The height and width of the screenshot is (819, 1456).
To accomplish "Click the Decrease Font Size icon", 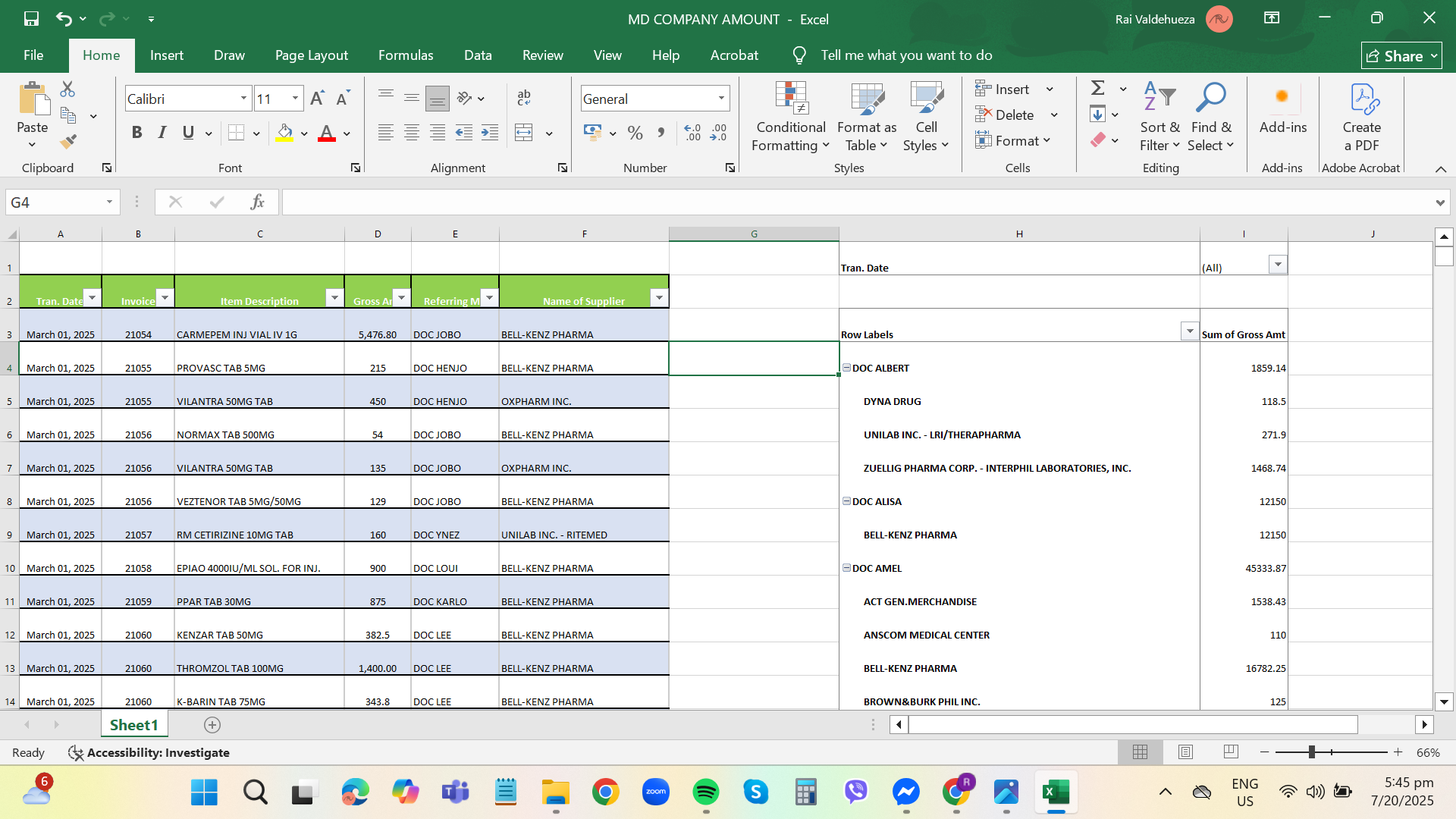I will point(343,99).
